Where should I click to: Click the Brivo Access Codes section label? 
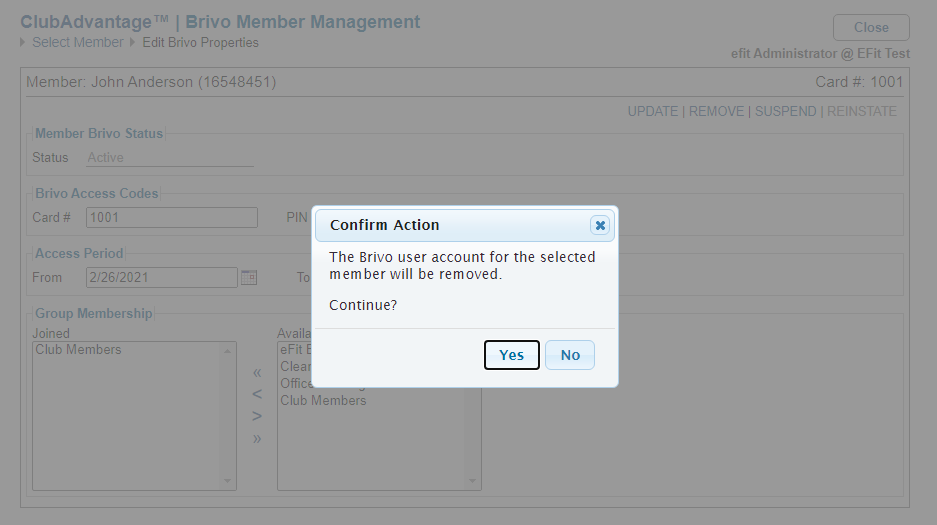click(97, 194)
